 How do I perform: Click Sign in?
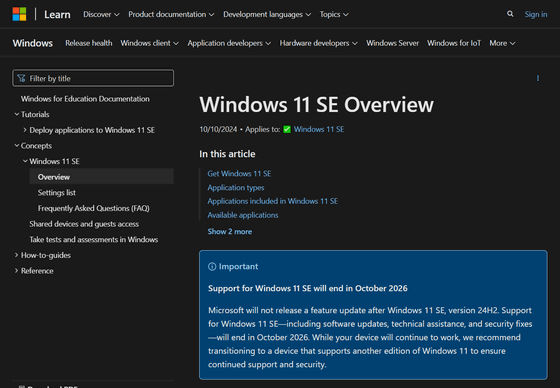coord(536,14)
